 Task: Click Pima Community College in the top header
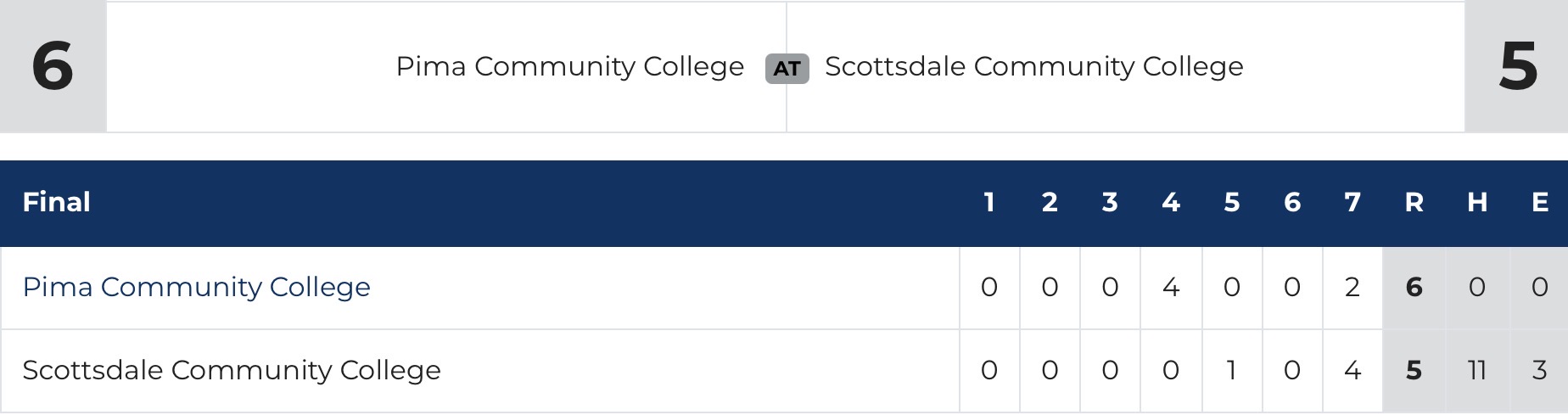(x=569, y=66)
